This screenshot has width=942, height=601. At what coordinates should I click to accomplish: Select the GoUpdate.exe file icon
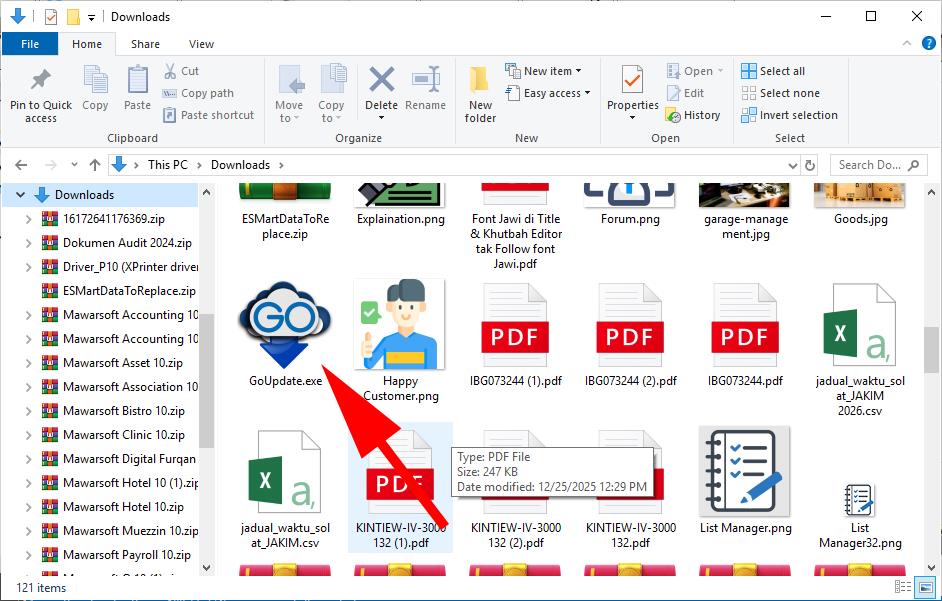tap(285, 324)
